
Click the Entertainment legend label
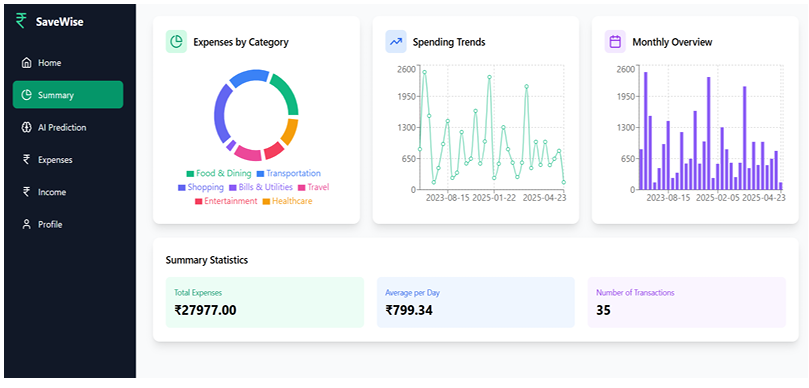click(230, 201)
